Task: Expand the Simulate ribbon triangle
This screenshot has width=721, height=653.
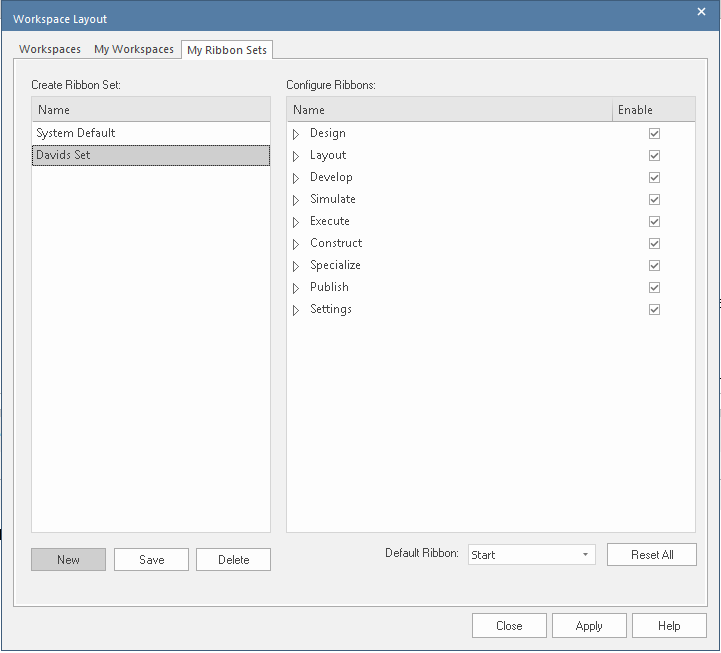Action: pyautogui.click(x=296, y=200)
